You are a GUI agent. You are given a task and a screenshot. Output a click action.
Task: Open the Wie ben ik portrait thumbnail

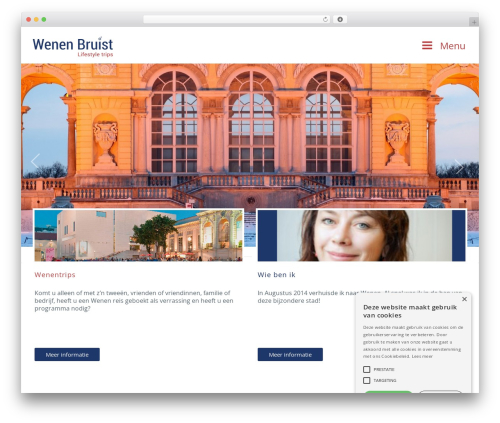(x=361, y=235)
